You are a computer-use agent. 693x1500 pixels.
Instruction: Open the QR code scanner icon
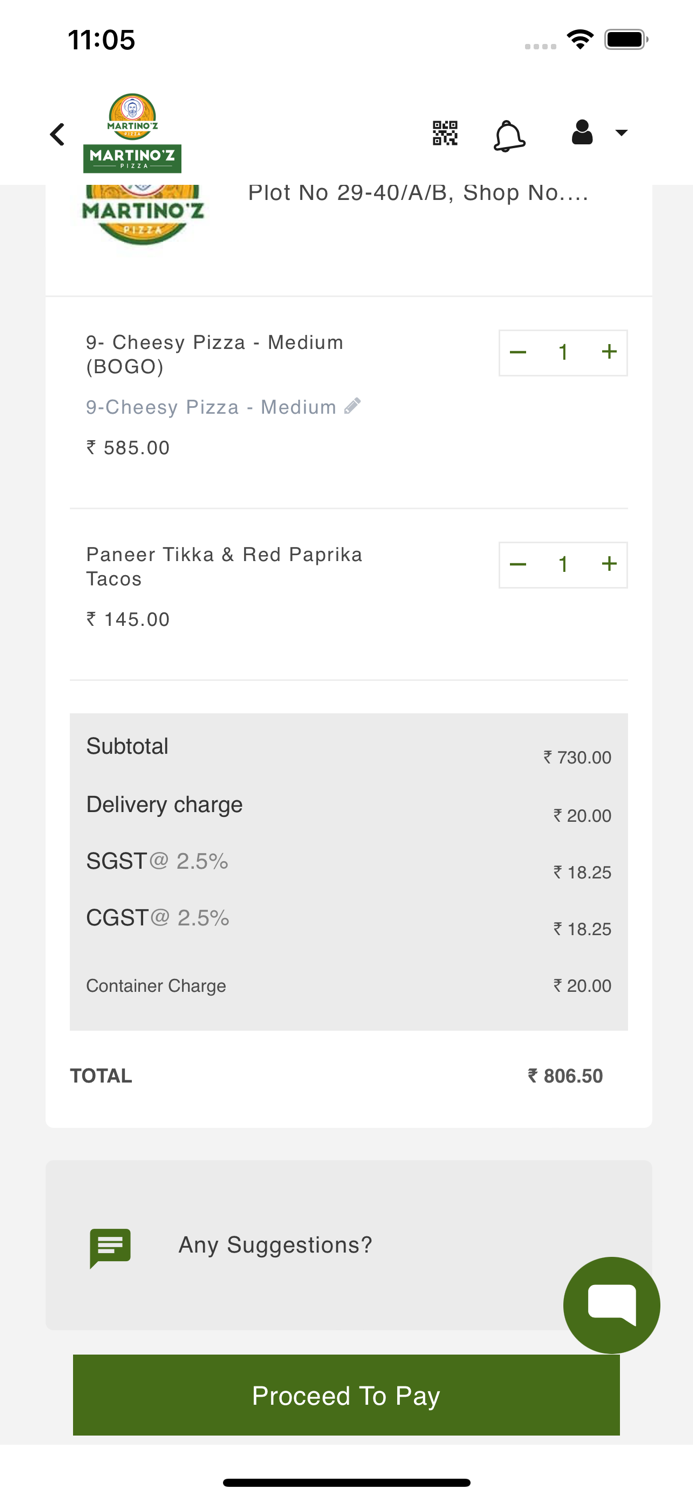point(445,133)
